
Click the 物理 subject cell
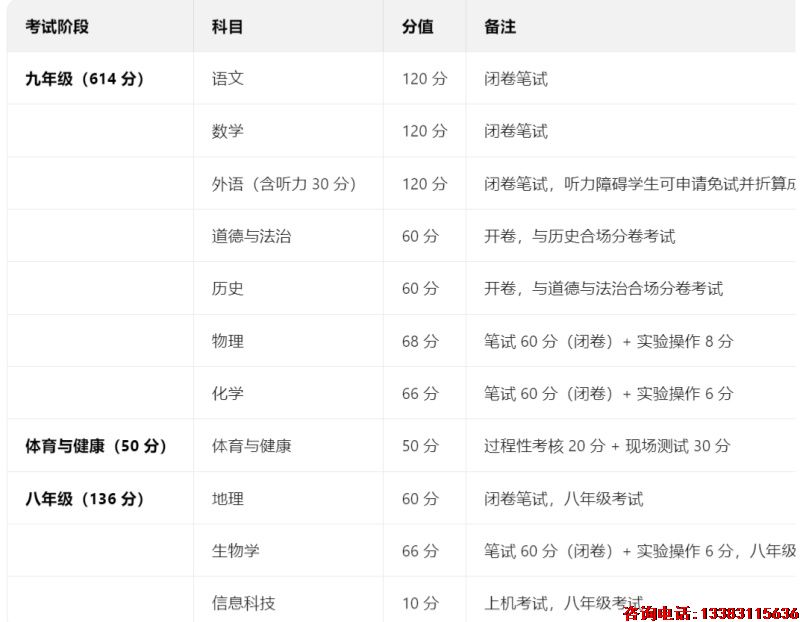coord(222,340)
